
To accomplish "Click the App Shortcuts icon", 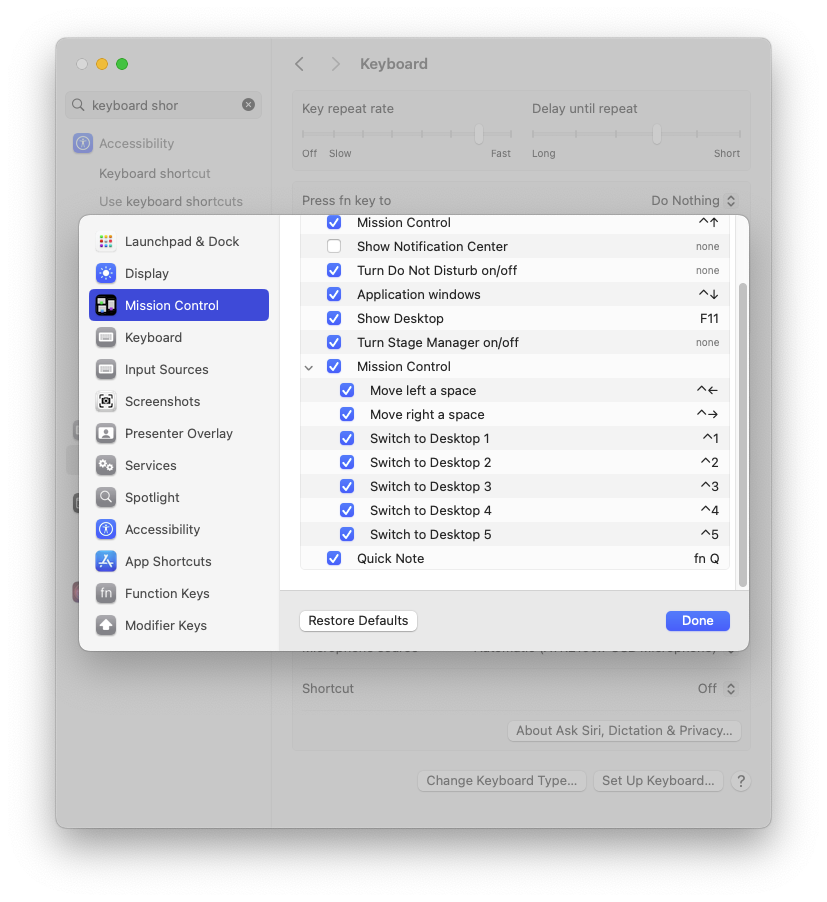I will (x=106, y=561).
